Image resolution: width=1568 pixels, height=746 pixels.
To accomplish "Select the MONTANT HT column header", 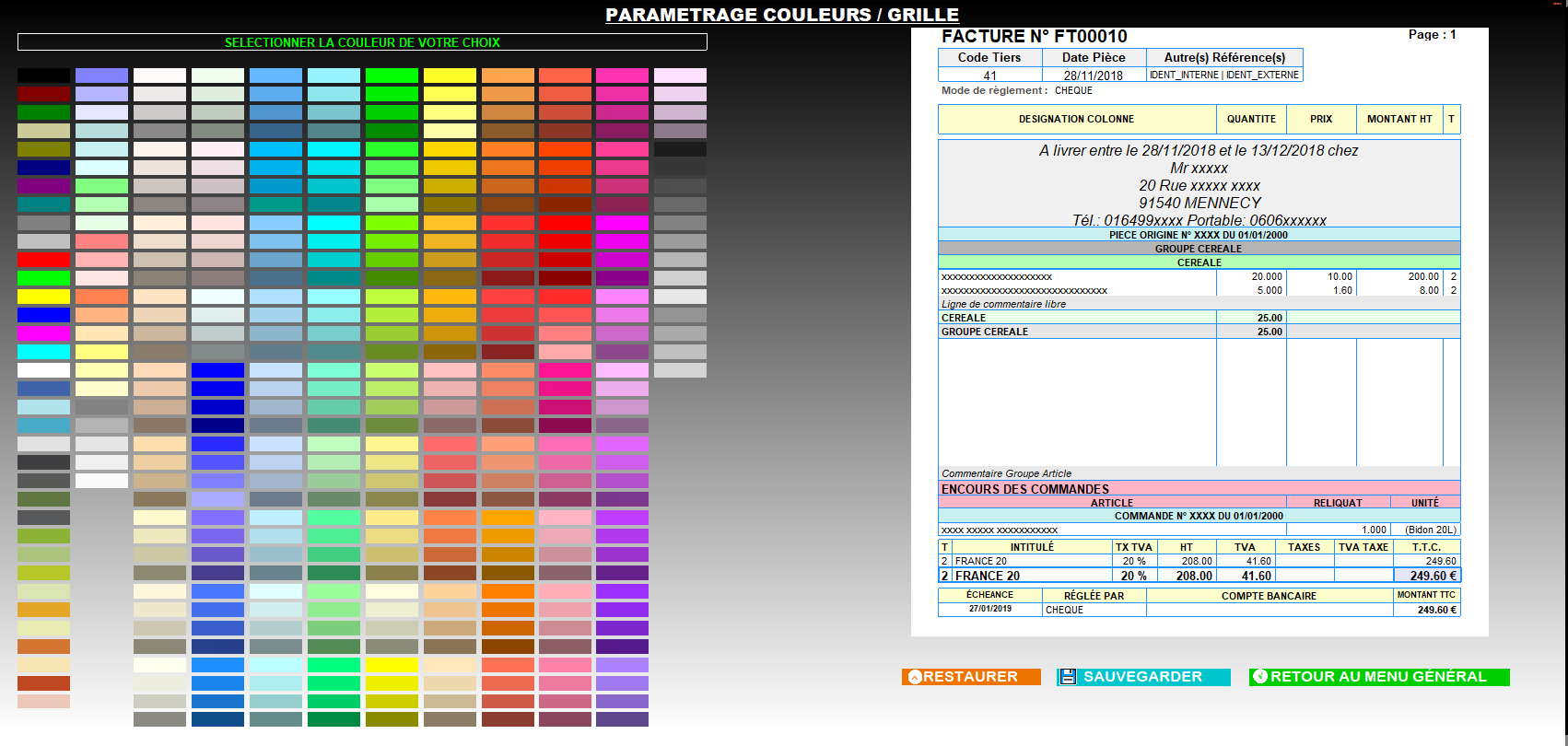I will click(x=1399, y=119).
